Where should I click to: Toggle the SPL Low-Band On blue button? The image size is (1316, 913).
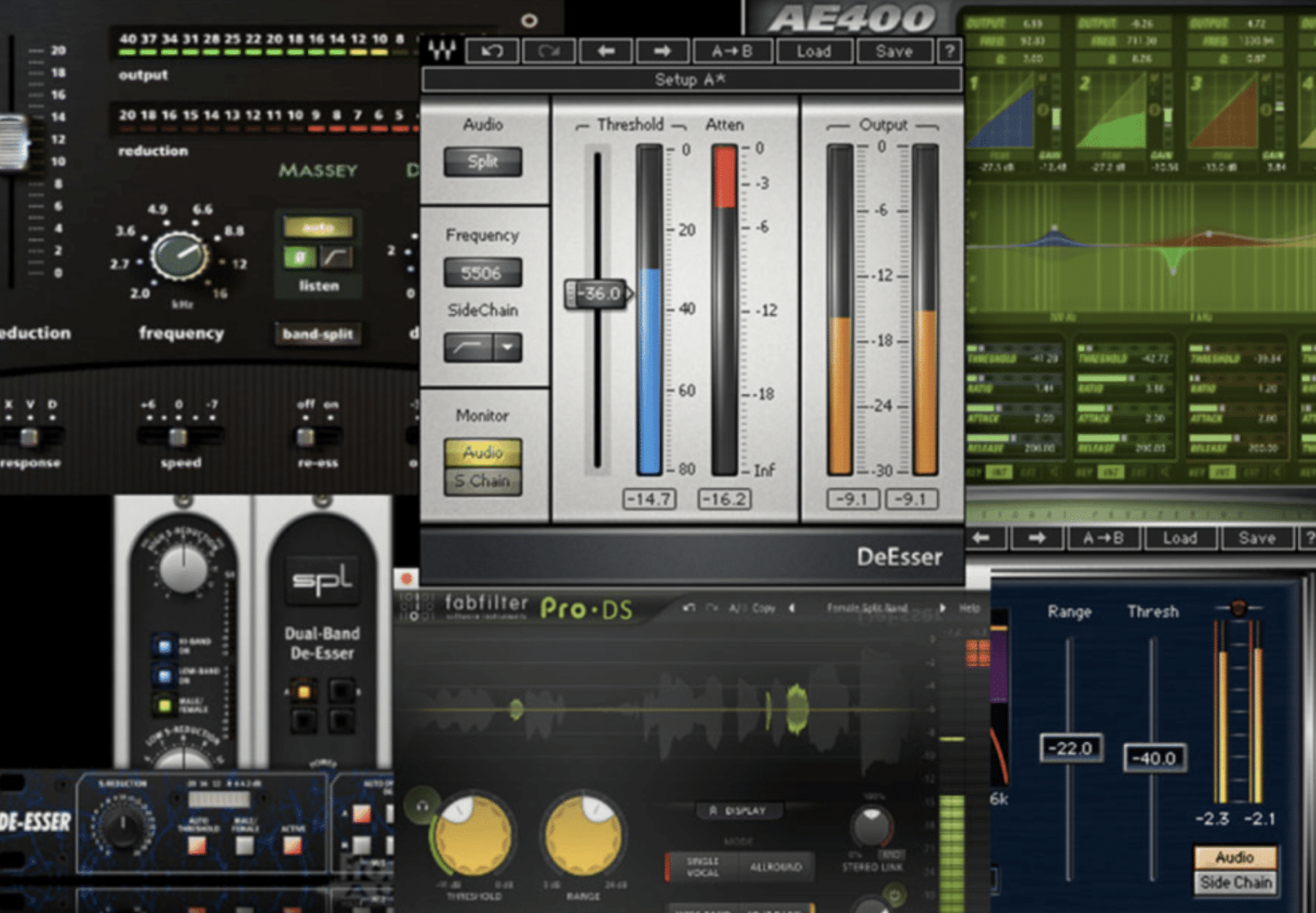point(164,676)
